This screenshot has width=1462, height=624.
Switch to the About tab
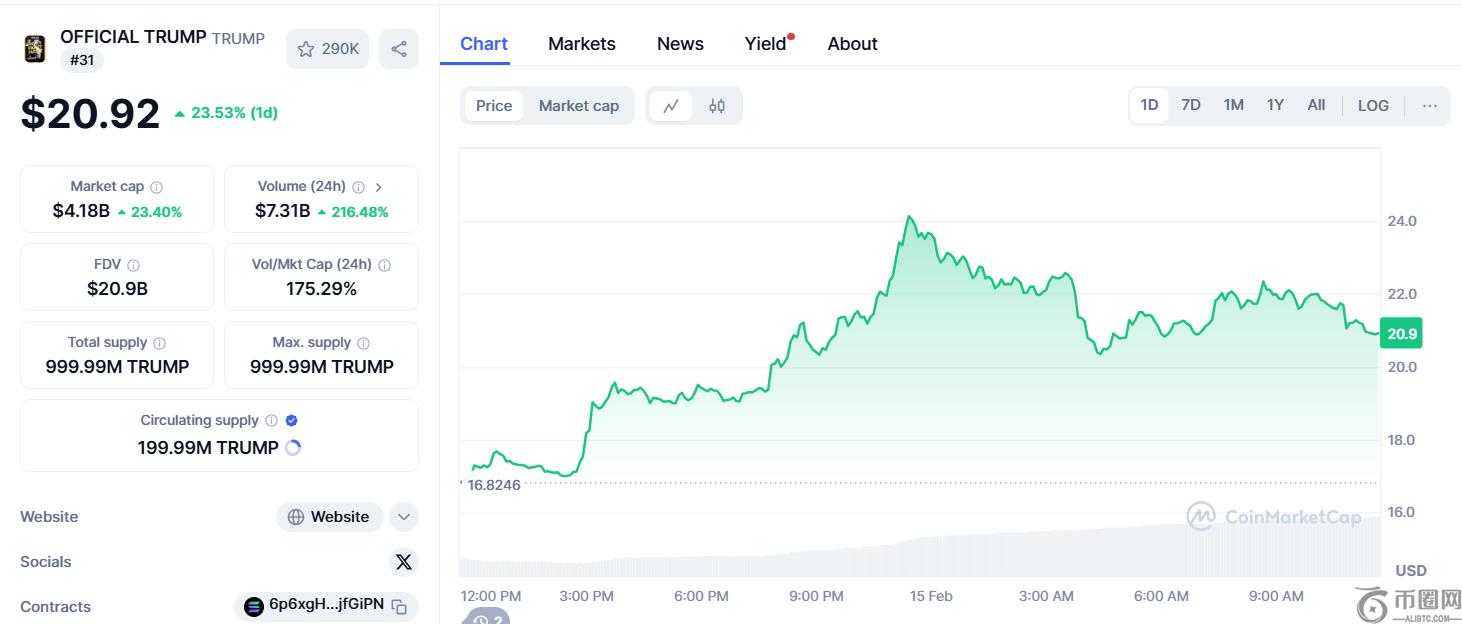coord(853,44)
